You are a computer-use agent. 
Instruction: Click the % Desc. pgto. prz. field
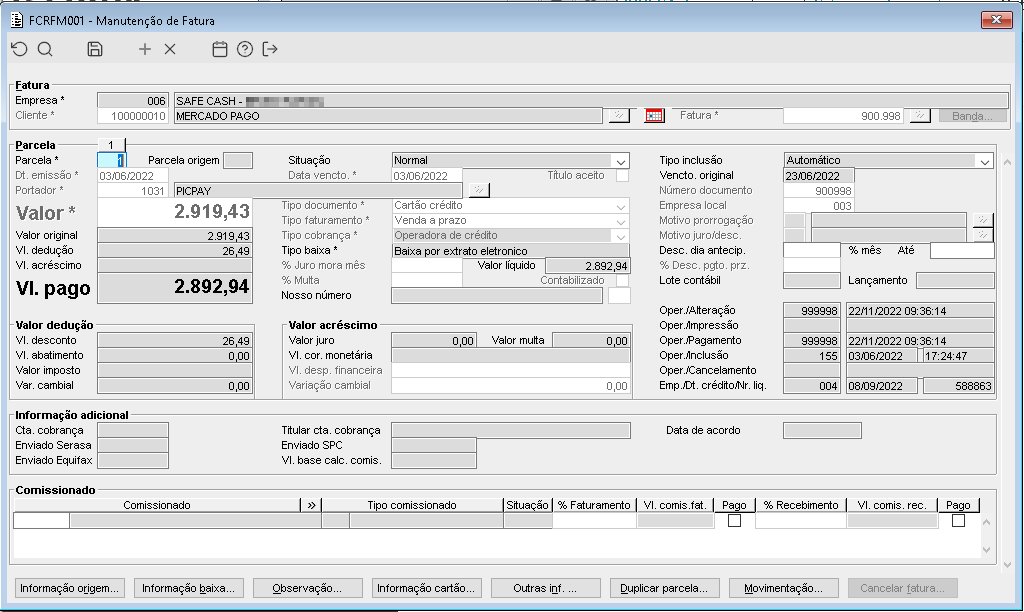(x=812, y=265)
